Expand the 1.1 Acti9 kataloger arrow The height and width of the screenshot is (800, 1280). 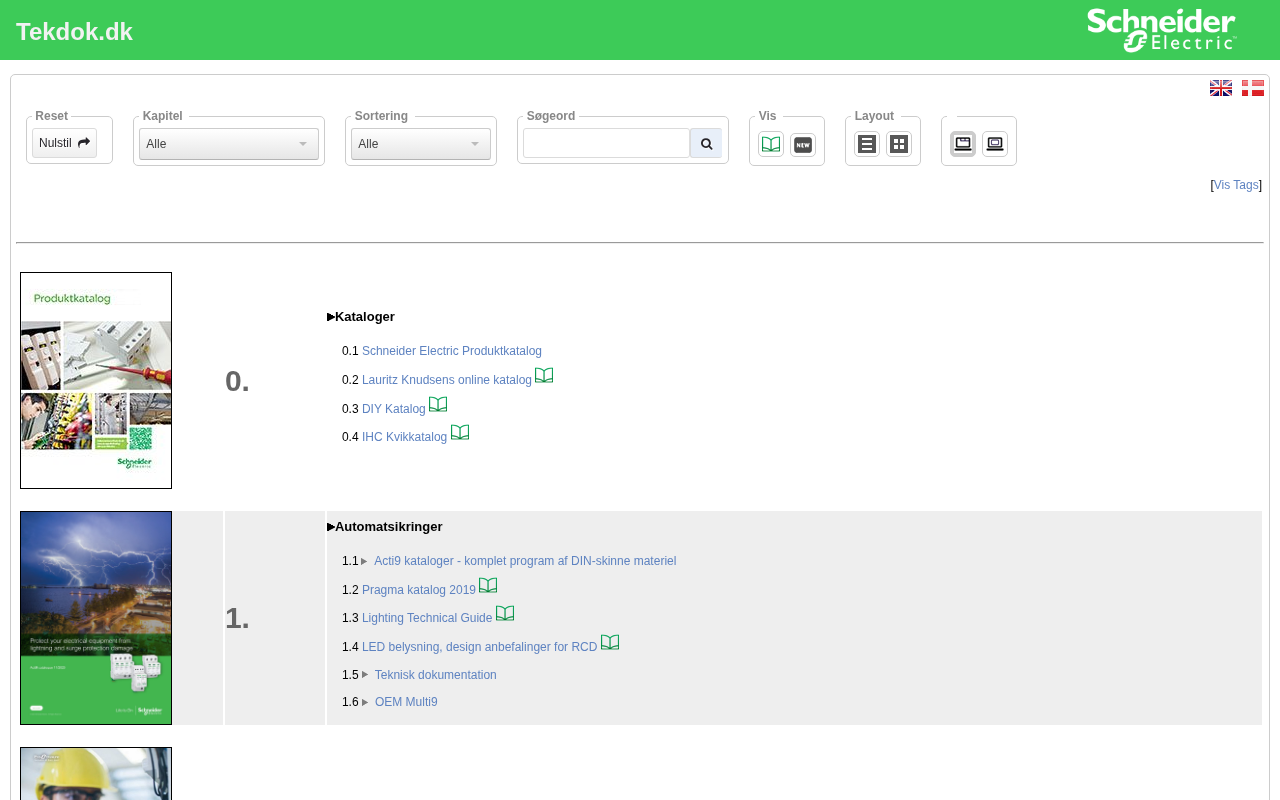coord(365,562)
